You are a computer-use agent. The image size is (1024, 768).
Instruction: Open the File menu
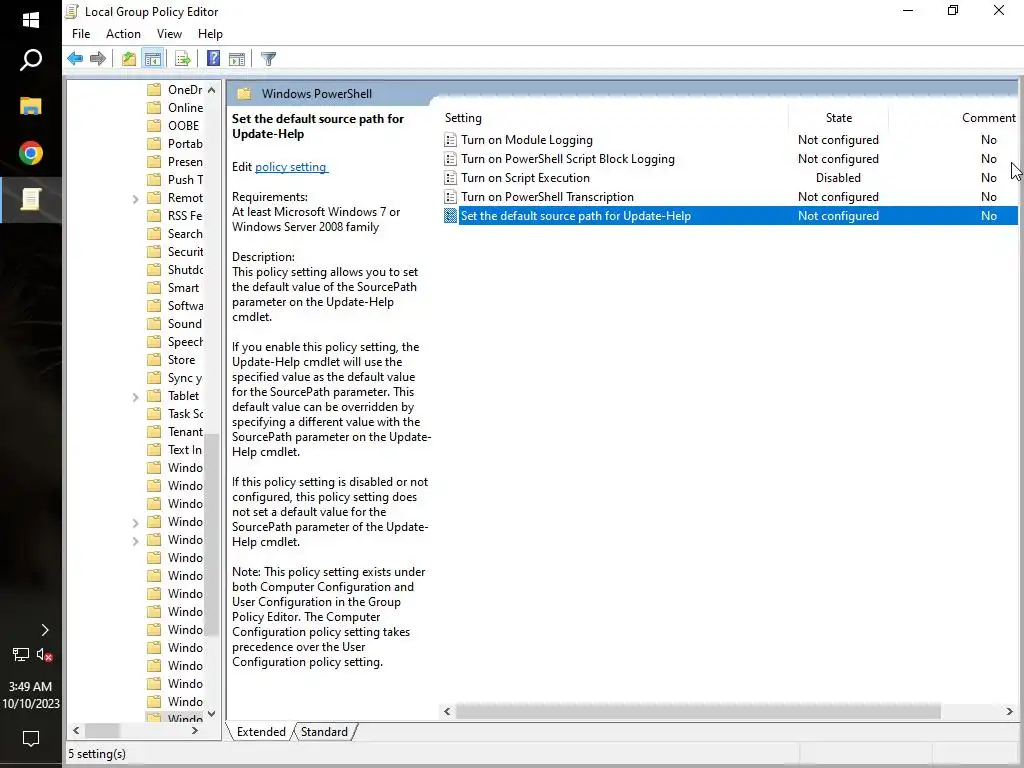81,34
